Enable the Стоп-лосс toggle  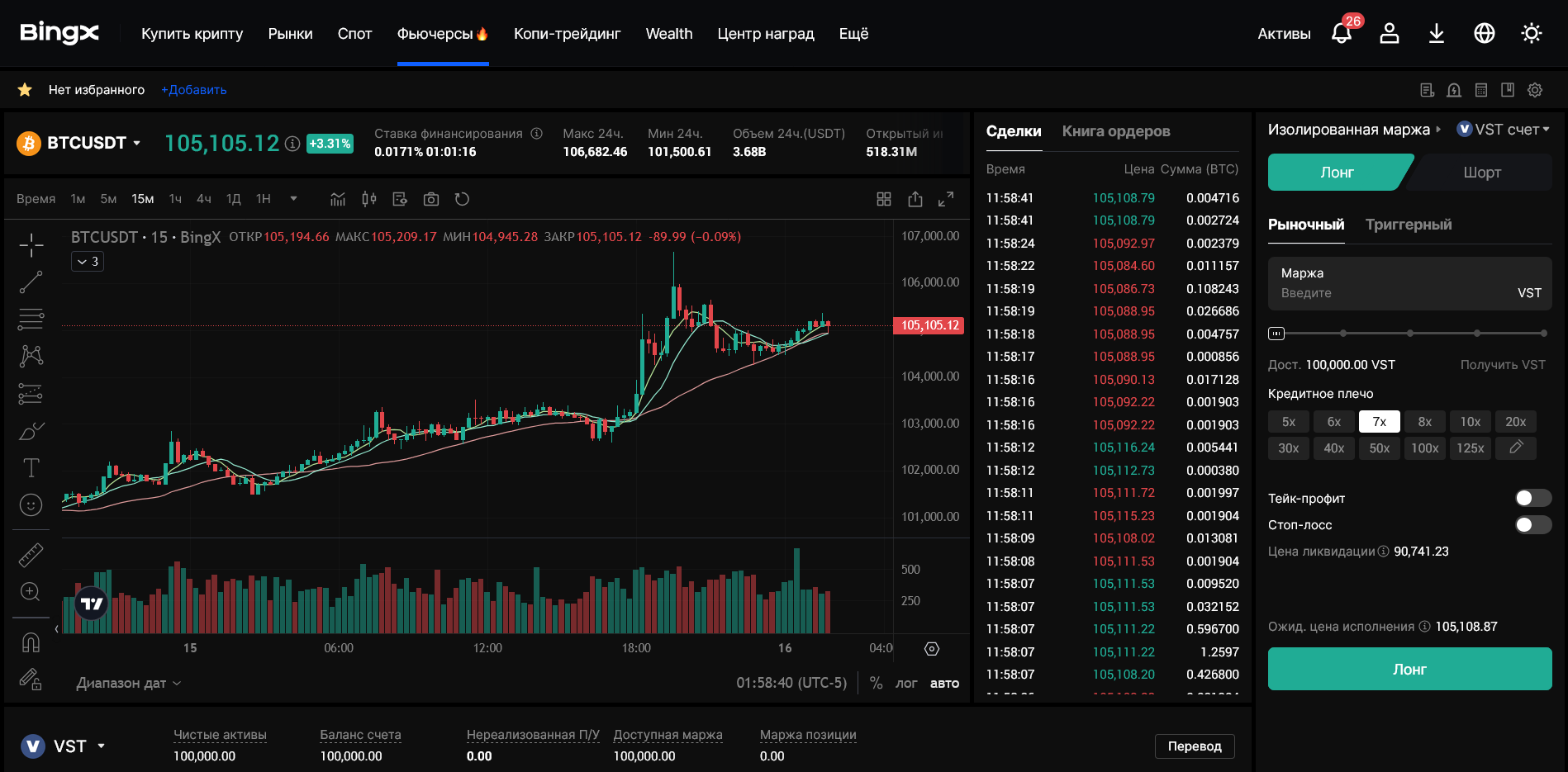1532,525
